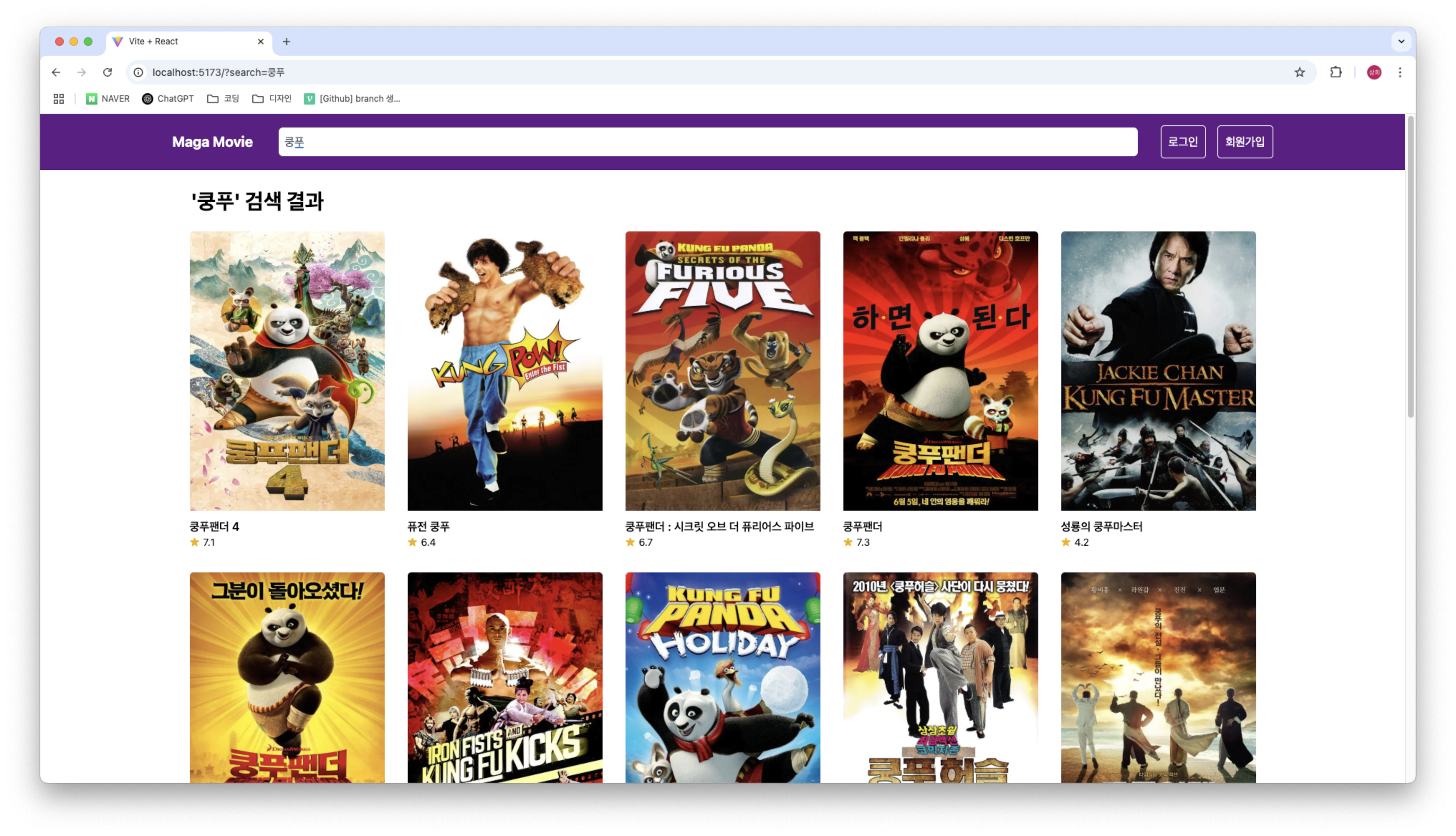Expand the tab search dropdown arrow
1456x836 pixels.
[x=1401, y=41]
